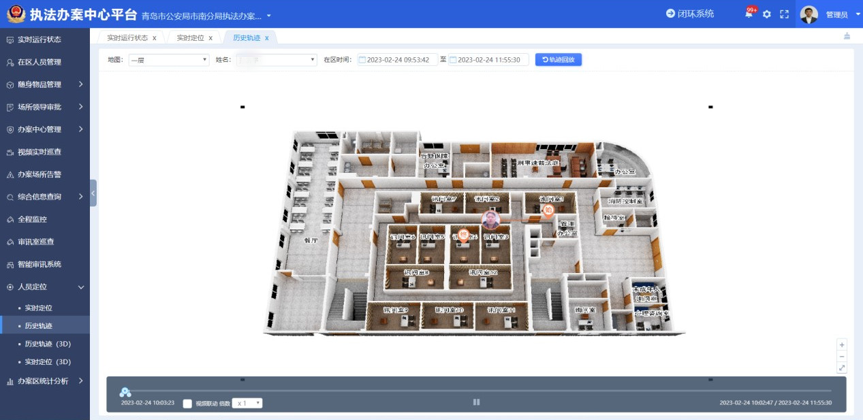Open the settings gear in top bar
This screenshot has width=863, height=420.
tap(767, 14)
